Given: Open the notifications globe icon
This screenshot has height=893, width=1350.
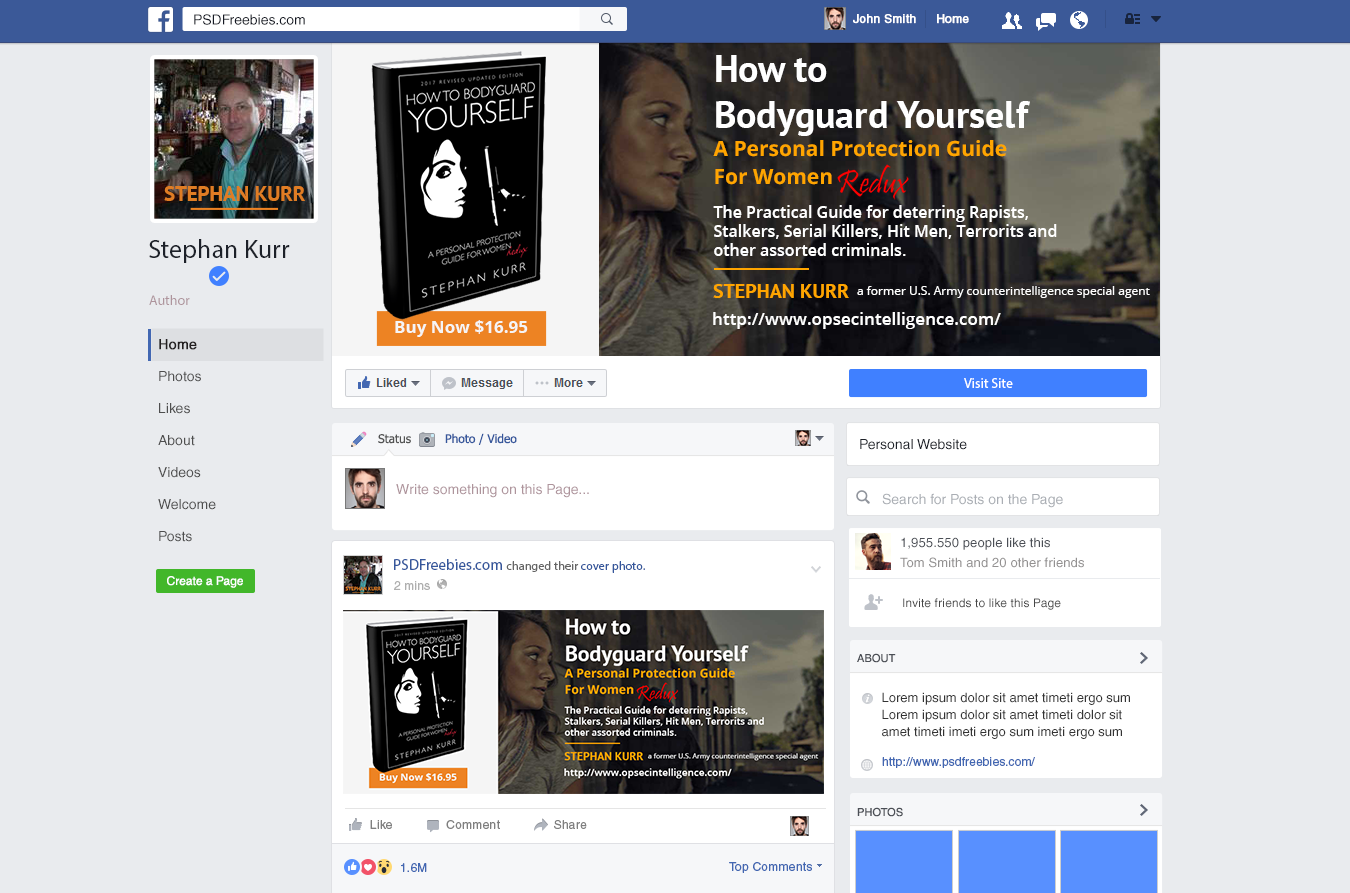Looking at the screenshot, I should point(1079,19).
